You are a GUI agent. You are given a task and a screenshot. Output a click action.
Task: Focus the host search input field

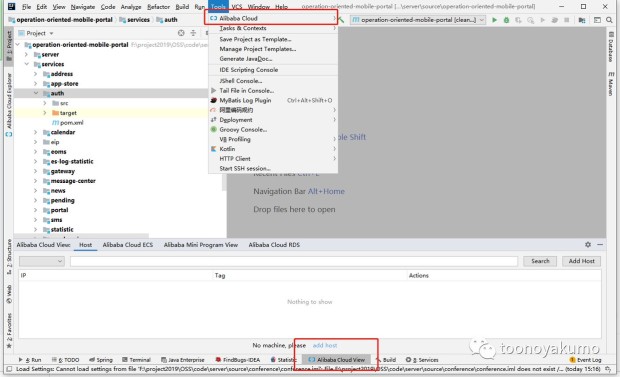click(294, 261)
